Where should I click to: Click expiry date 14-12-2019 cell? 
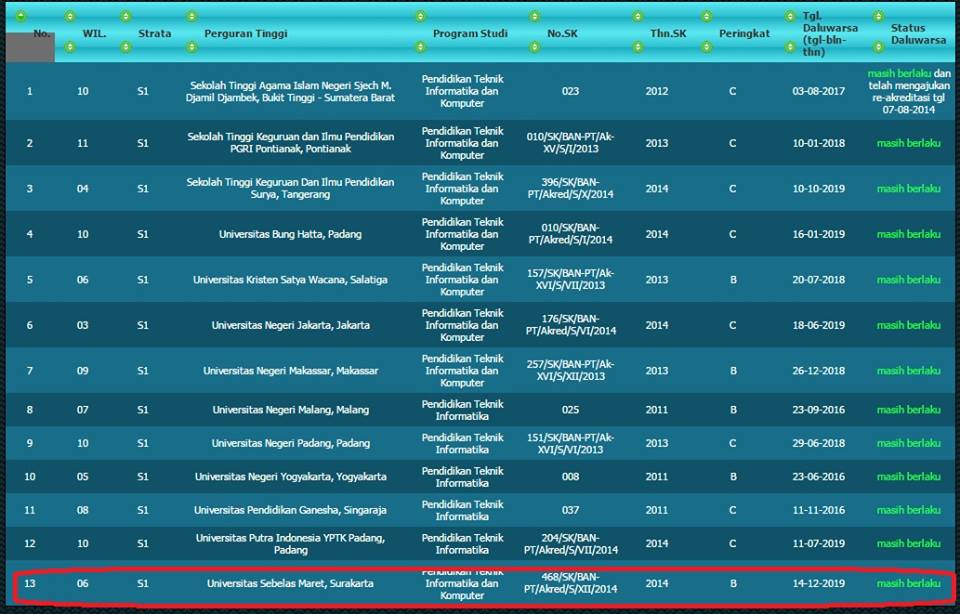coord(818,583)
